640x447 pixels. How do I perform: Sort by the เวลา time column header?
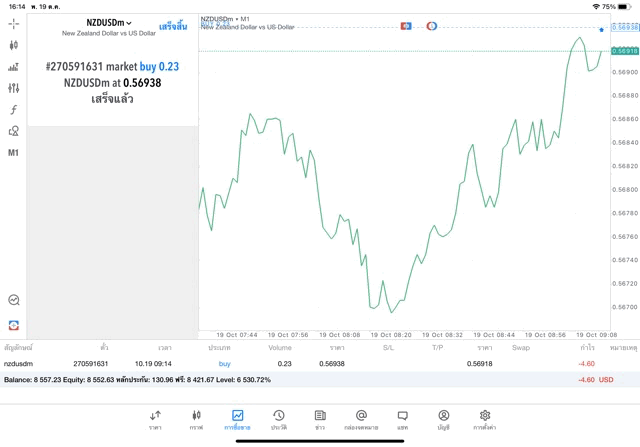click(x=165, y=348)
